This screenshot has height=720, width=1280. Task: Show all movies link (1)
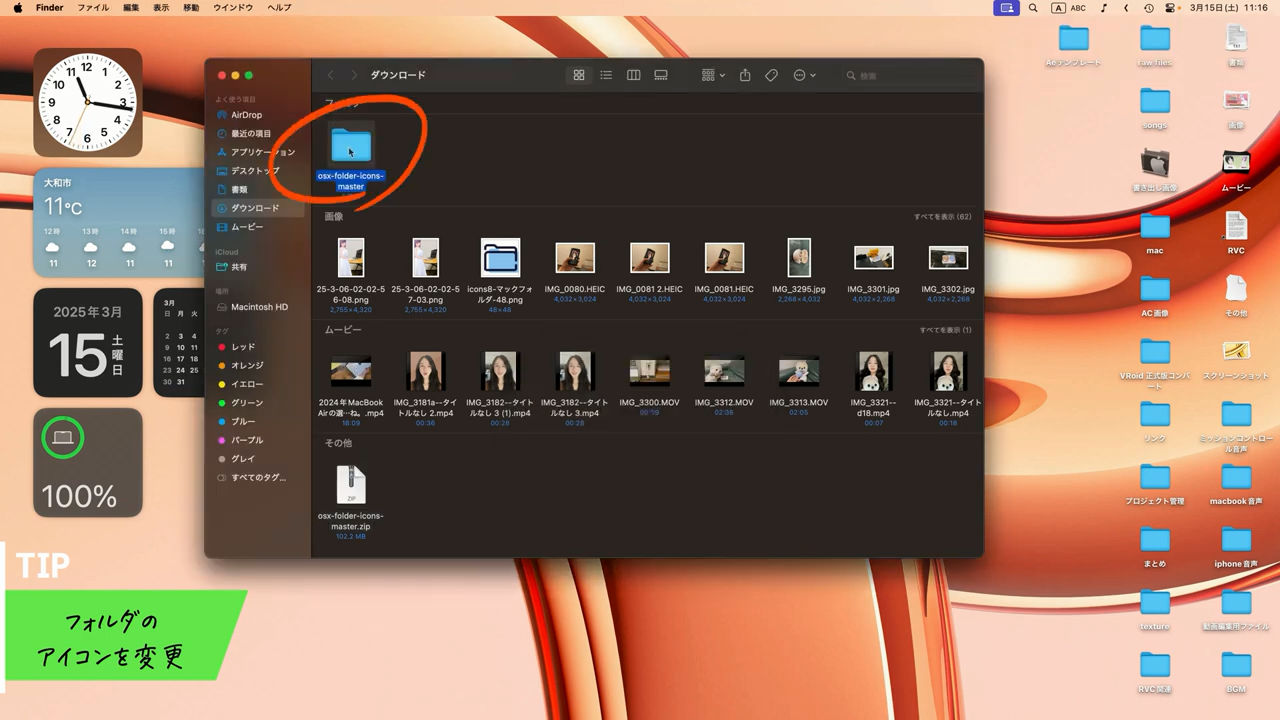pyautogui.click(x=945, y=330)
